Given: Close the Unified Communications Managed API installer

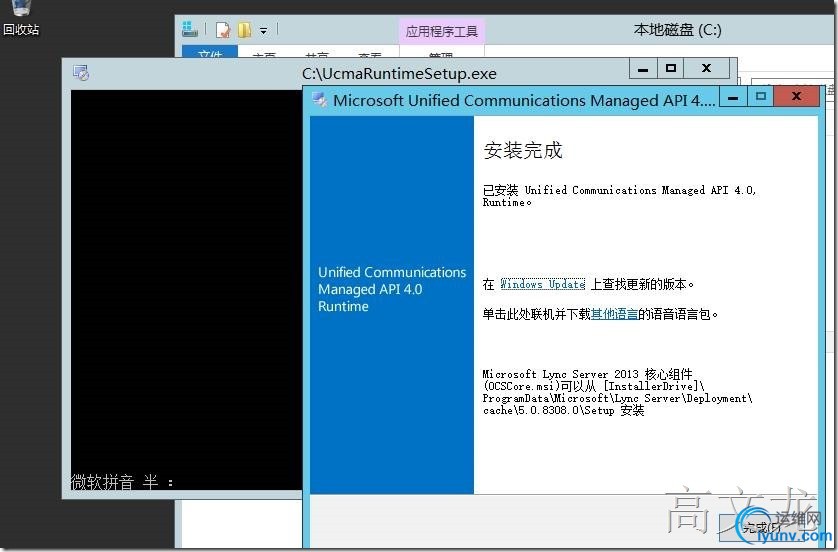Looking at the screenshot, I should point(796,97).
